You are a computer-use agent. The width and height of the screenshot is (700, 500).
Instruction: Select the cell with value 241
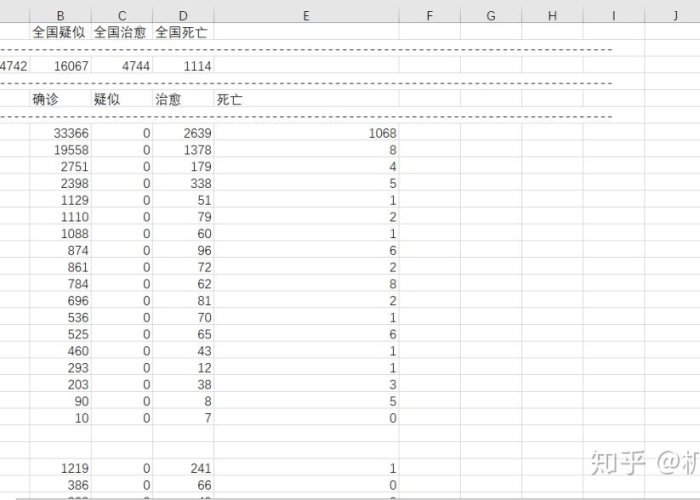coord(183,467)
